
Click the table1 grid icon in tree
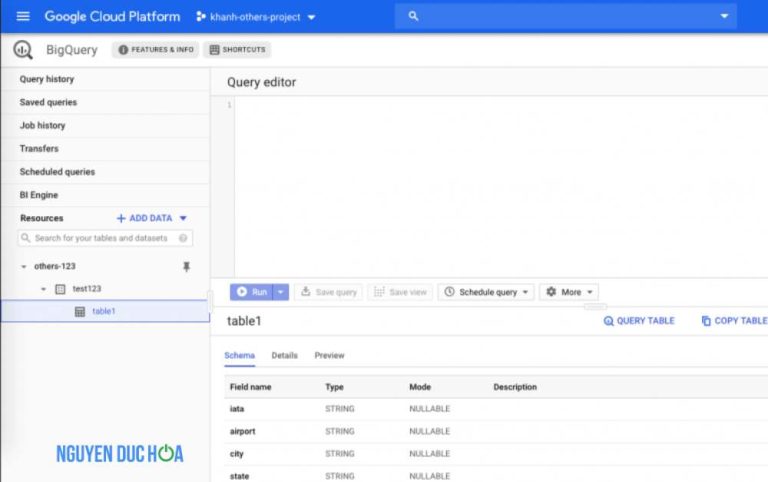80,312
